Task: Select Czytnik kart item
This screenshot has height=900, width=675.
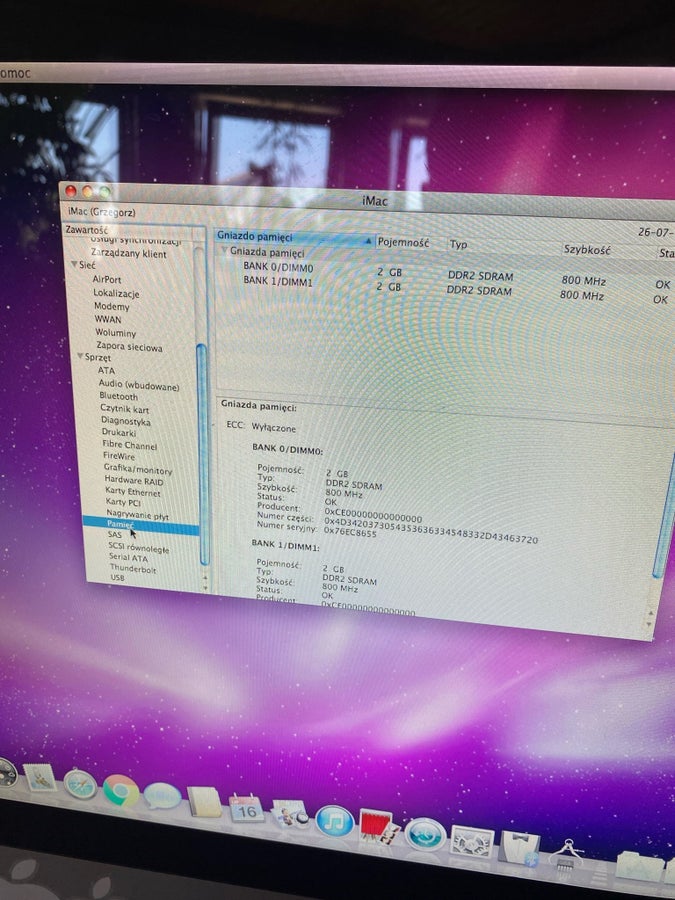Action: pos(125,409)
